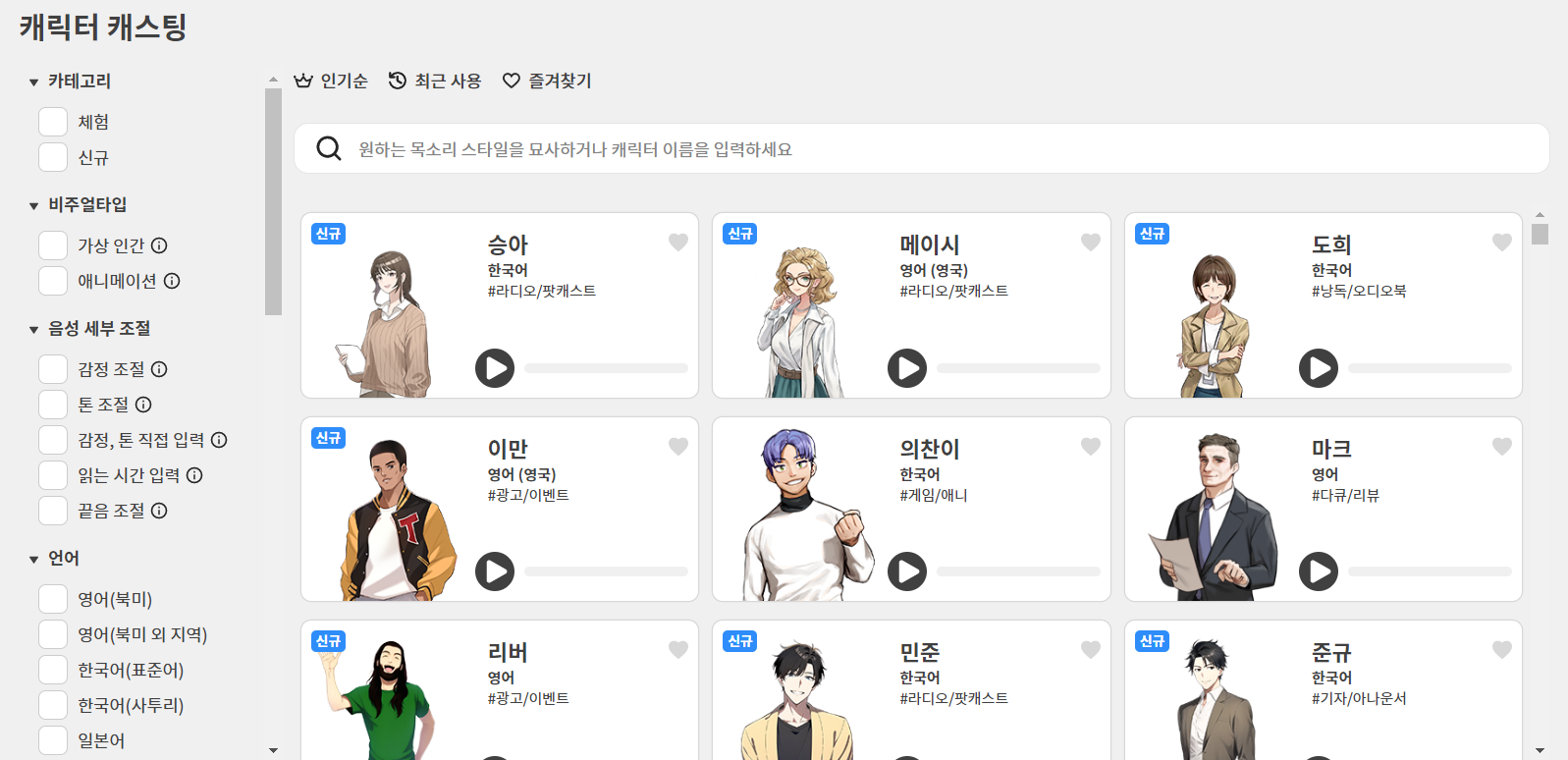The width and height of the screenshot is (1568, 760).
Task: Favorite the 리버 character heart
Action: tap(678, 650)
